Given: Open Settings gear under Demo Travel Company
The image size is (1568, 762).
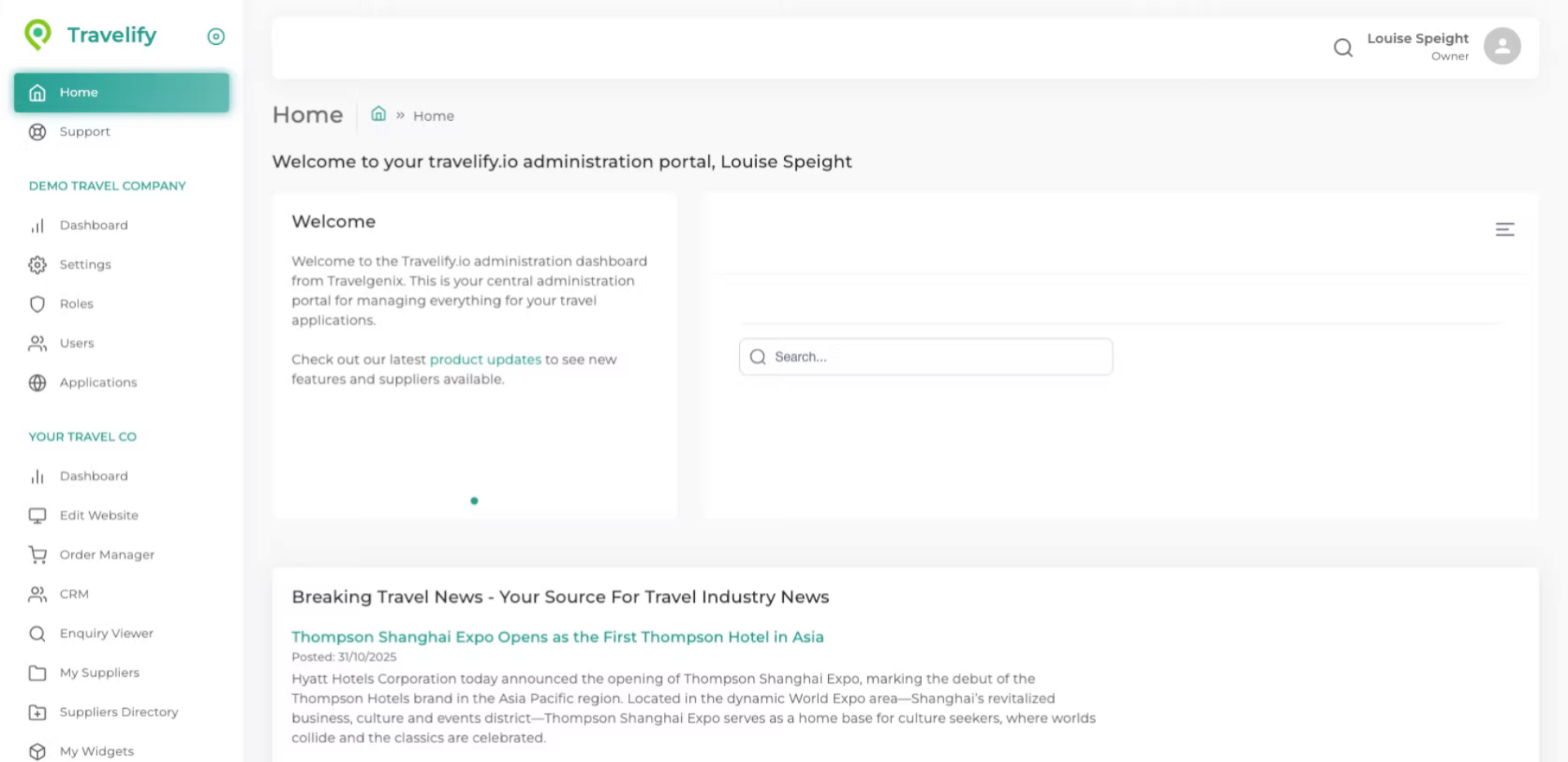Looking at the screenshot, I should (x=38, y=265).
